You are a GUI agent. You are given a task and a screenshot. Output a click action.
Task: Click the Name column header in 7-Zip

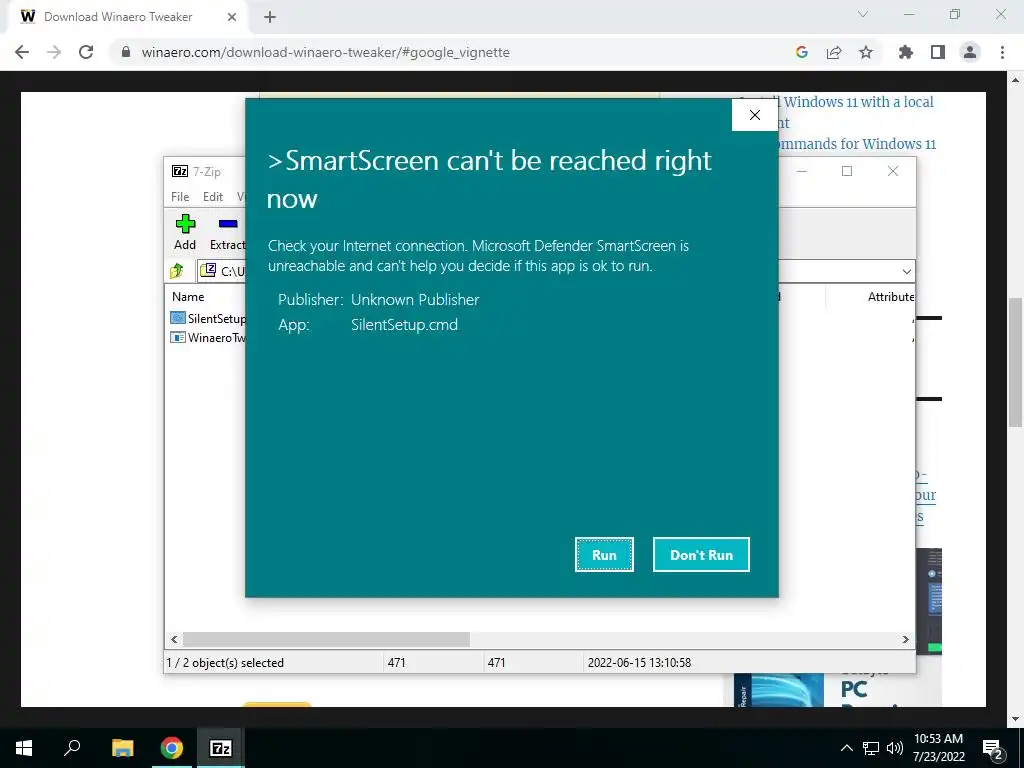point(188,296)
